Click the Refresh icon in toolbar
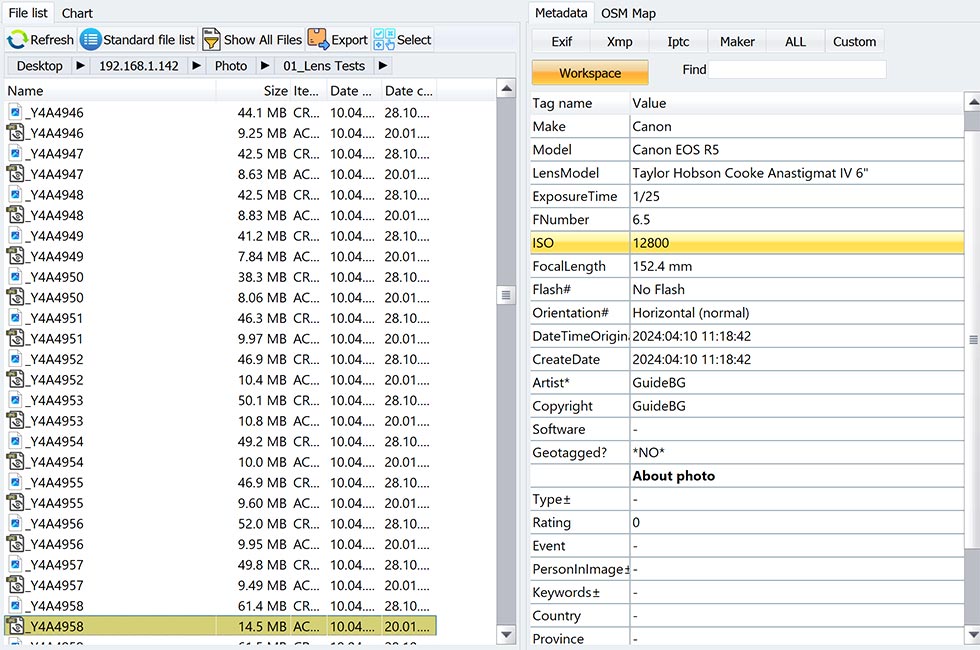The height and width of the screenshot is (650, 980). (x=18, y=40)
